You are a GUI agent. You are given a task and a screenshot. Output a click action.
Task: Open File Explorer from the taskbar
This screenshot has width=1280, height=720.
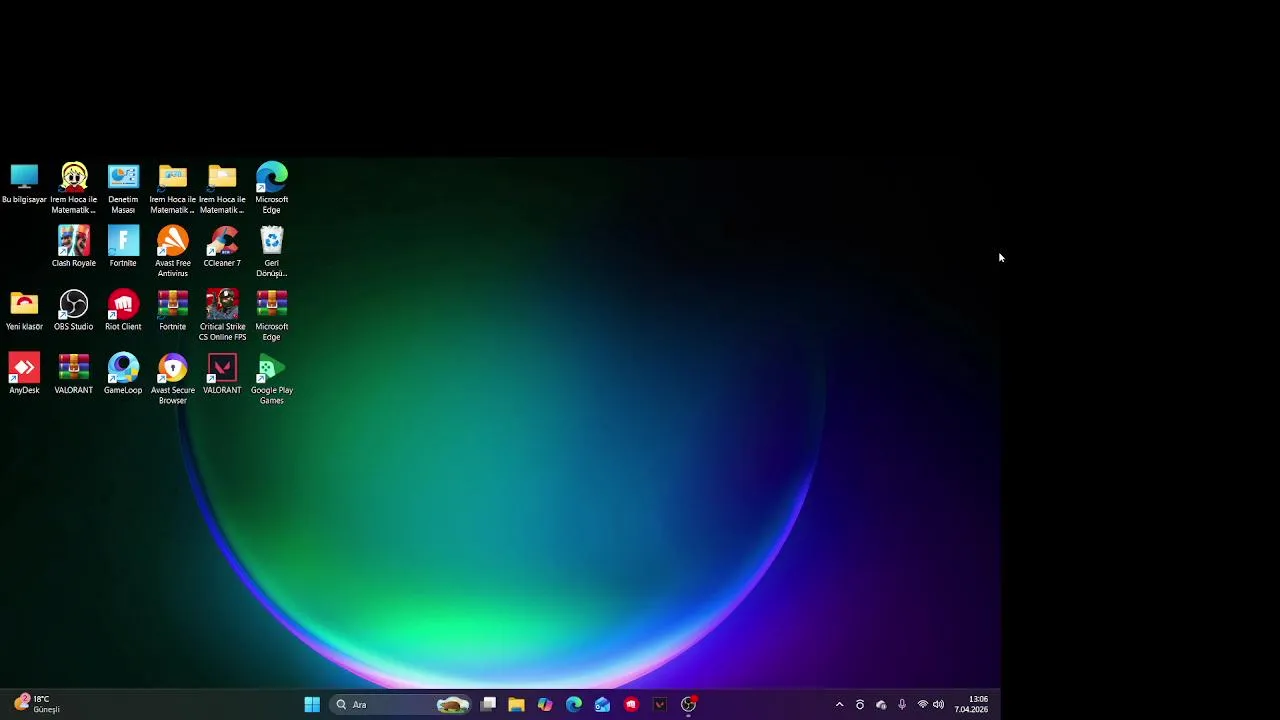pyautogui.click(x=516, y=705)
